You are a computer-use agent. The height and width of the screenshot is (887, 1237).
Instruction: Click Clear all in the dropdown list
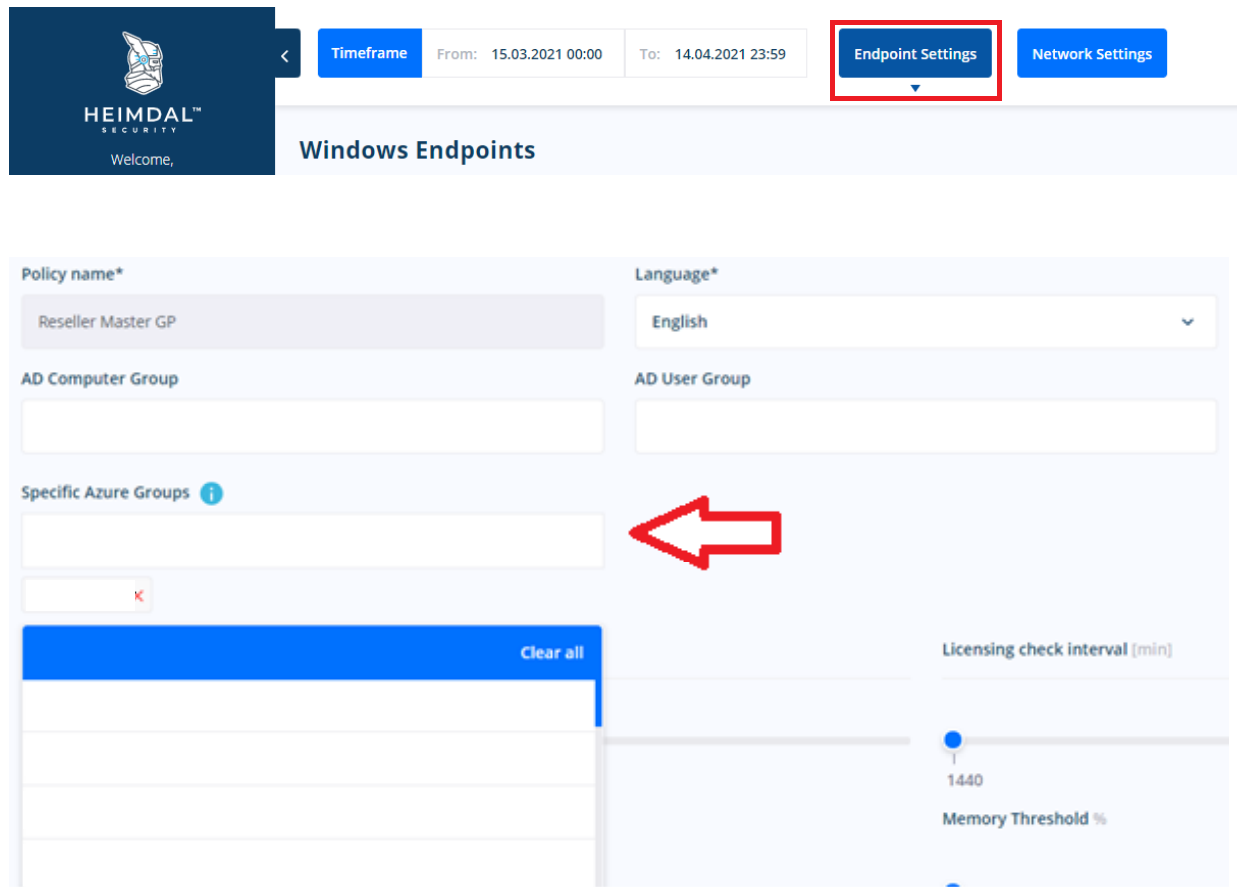point(552,652)
